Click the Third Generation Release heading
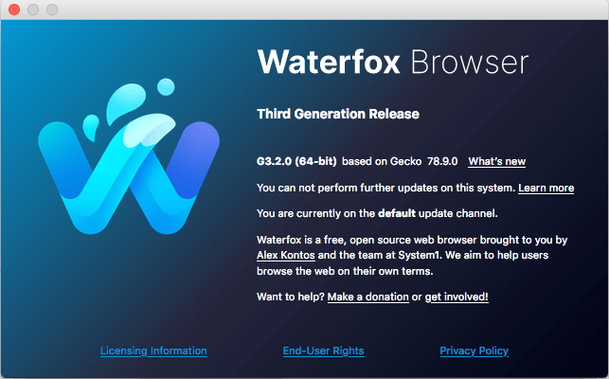 click(x=338, y=114)
